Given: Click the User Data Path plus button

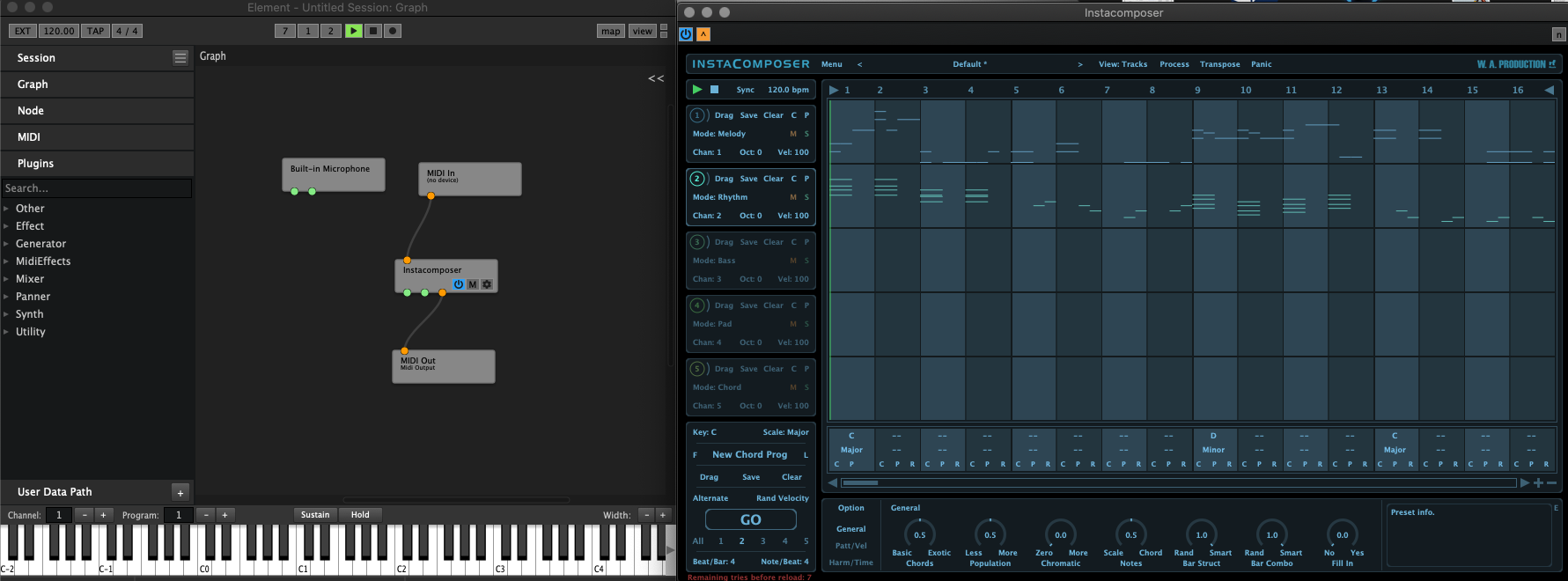Looking at the screenshot, I should coord(180,492).
